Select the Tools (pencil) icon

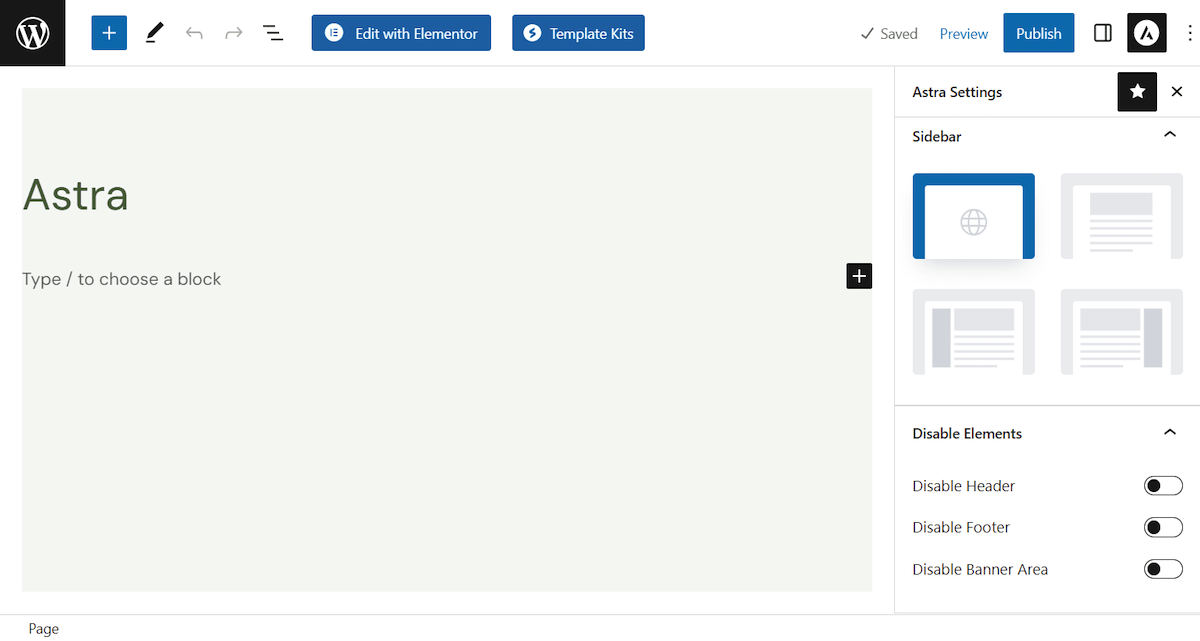coord(153,32)
